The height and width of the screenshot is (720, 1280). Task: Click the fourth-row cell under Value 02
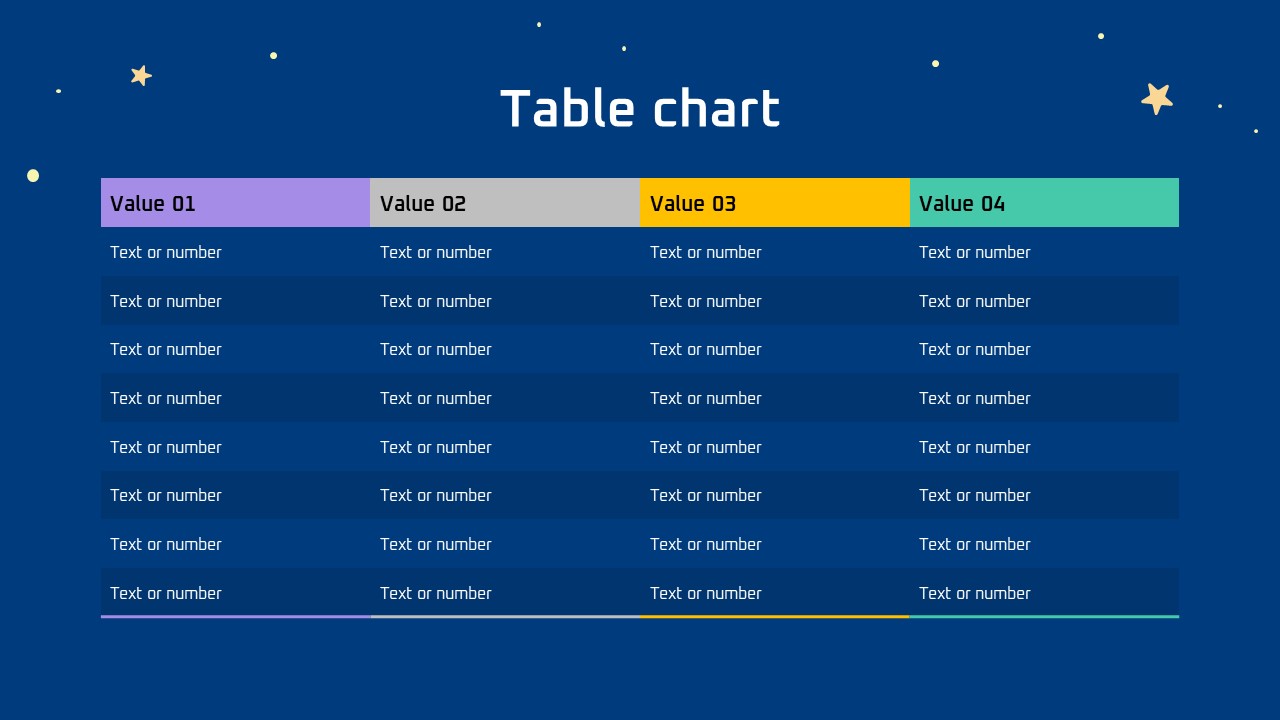(x=505, y=398)
